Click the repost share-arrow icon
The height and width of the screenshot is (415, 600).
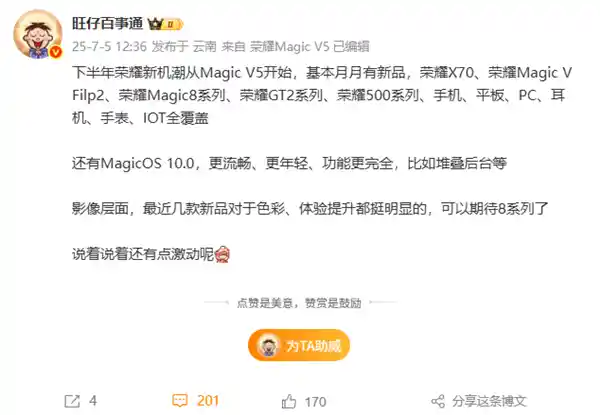72,401
